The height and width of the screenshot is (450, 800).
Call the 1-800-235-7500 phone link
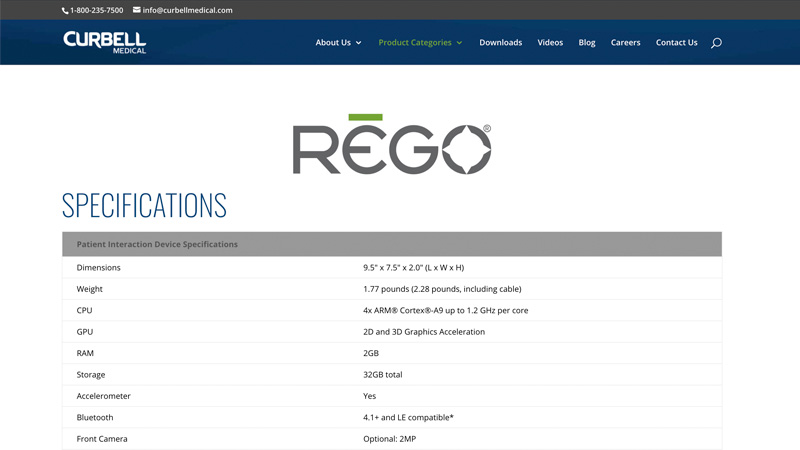point(96,10)
